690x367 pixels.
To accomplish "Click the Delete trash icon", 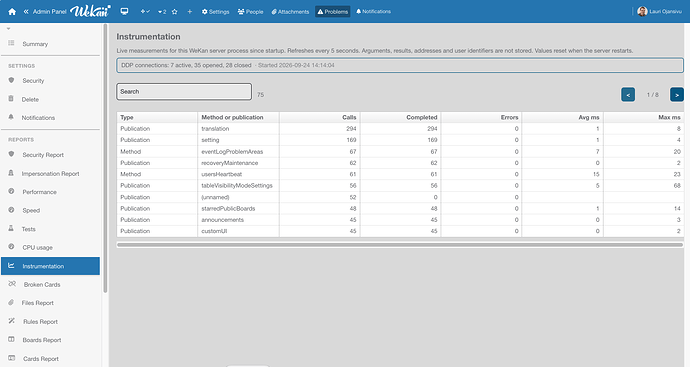I will [x=11, y=99].
